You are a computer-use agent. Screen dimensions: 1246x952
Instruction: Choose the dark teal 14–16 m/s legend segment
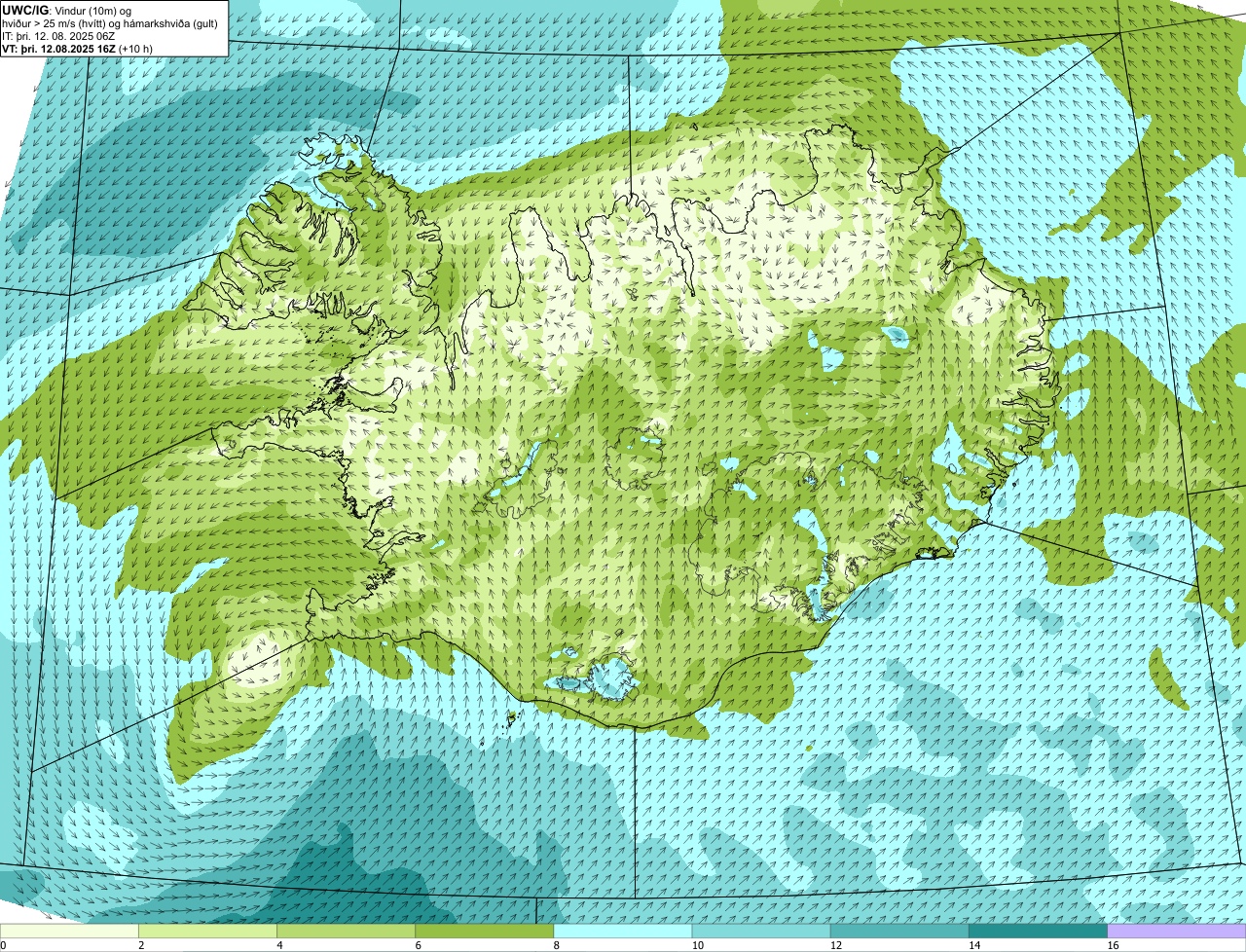pyautogui.click(x=1039, y=931)
